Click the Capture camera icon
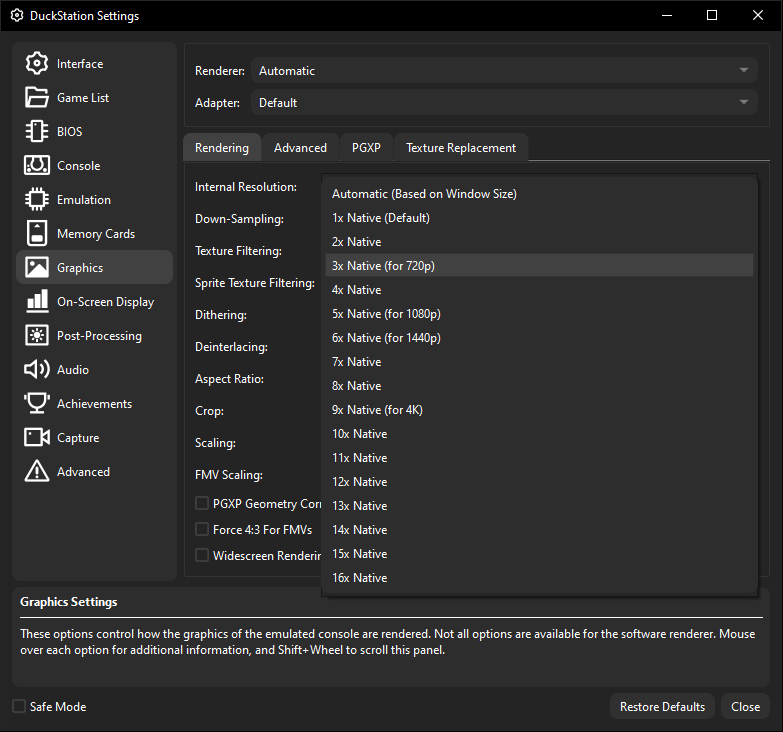 coord(37,437)
